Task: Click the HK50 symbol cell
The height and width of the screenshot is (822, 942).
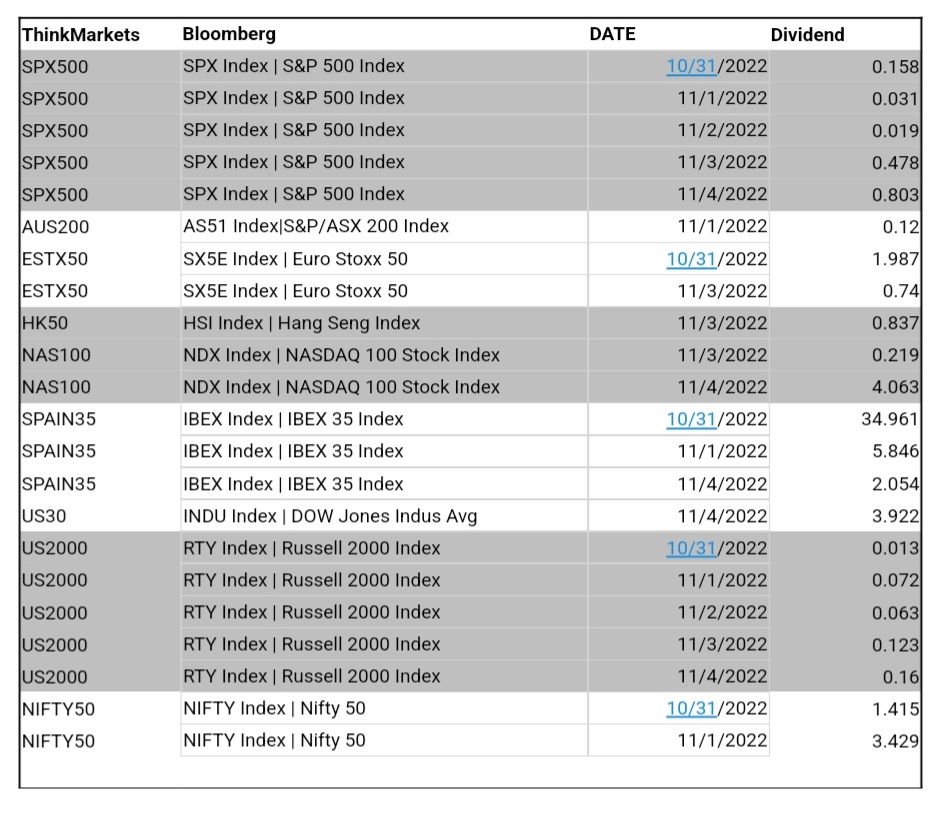Action: coord(44,323)
